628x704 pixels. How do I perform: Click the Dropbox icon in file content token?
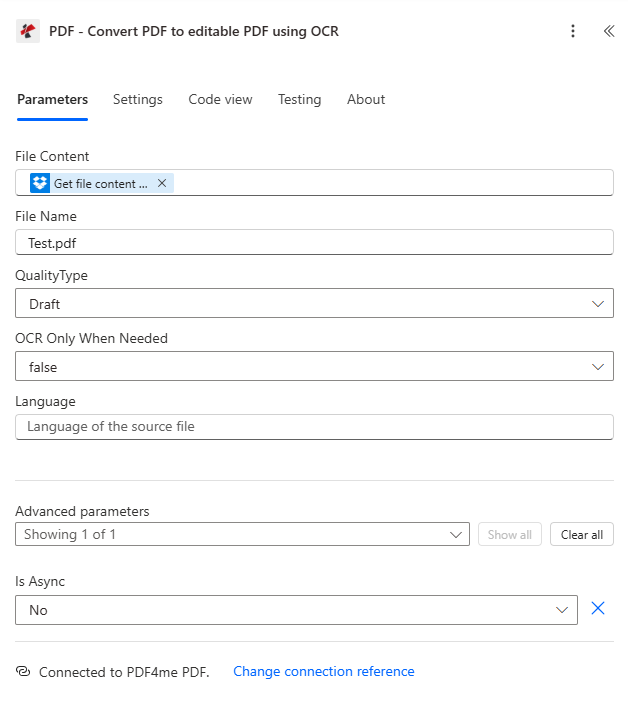[40, 183]
